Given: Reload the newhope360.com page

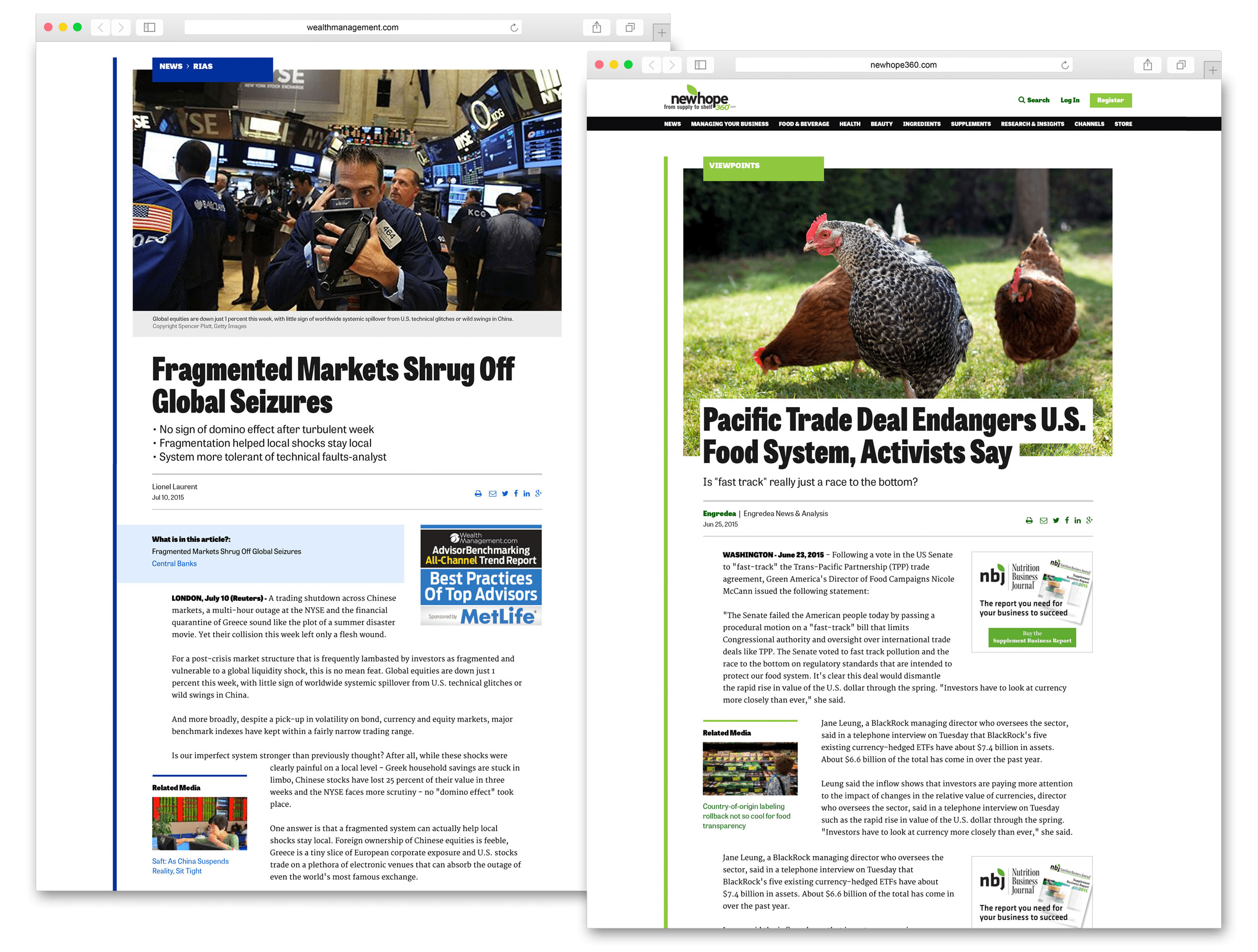Looking at the screenshot, I should pyautogui.click(x=1065, y=65).
